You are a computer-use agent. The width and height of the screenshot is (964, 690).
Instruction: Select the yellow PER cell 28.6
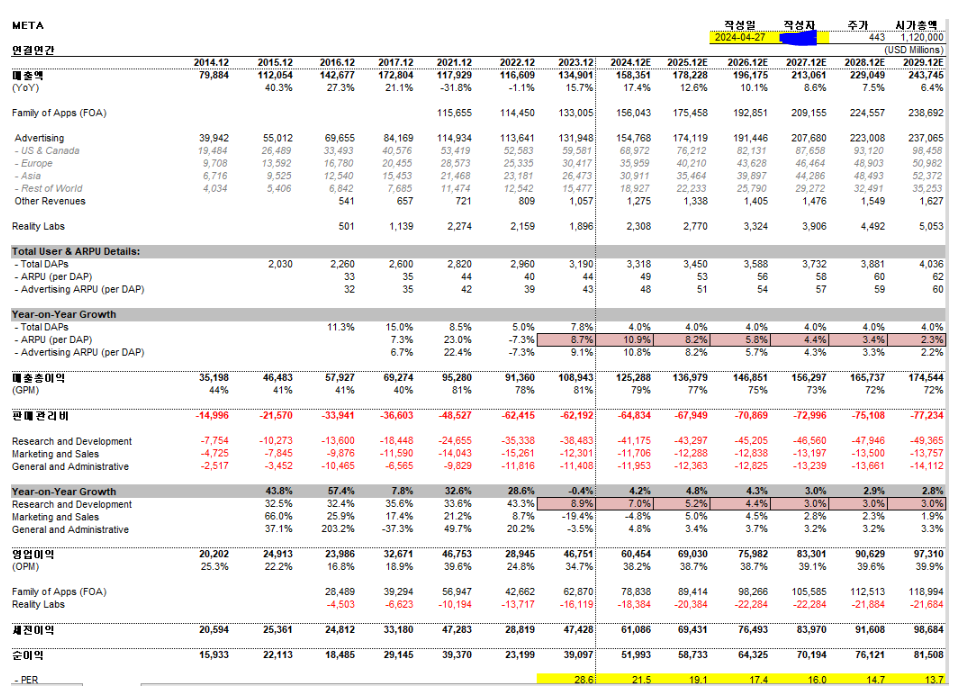point(566,680)
